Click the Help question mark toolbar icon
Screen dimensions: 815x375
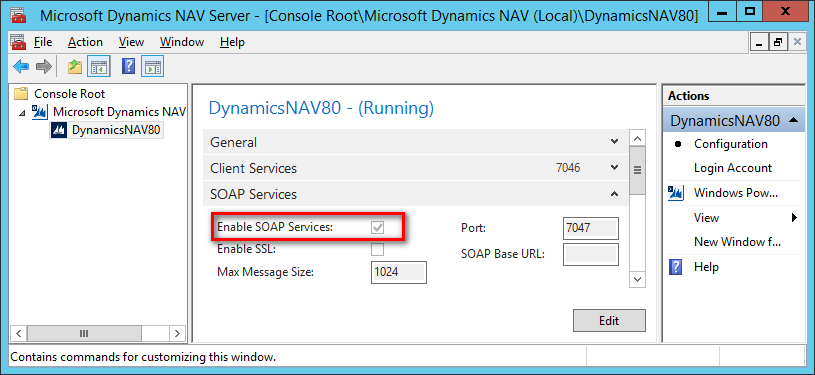click(128, 66)
